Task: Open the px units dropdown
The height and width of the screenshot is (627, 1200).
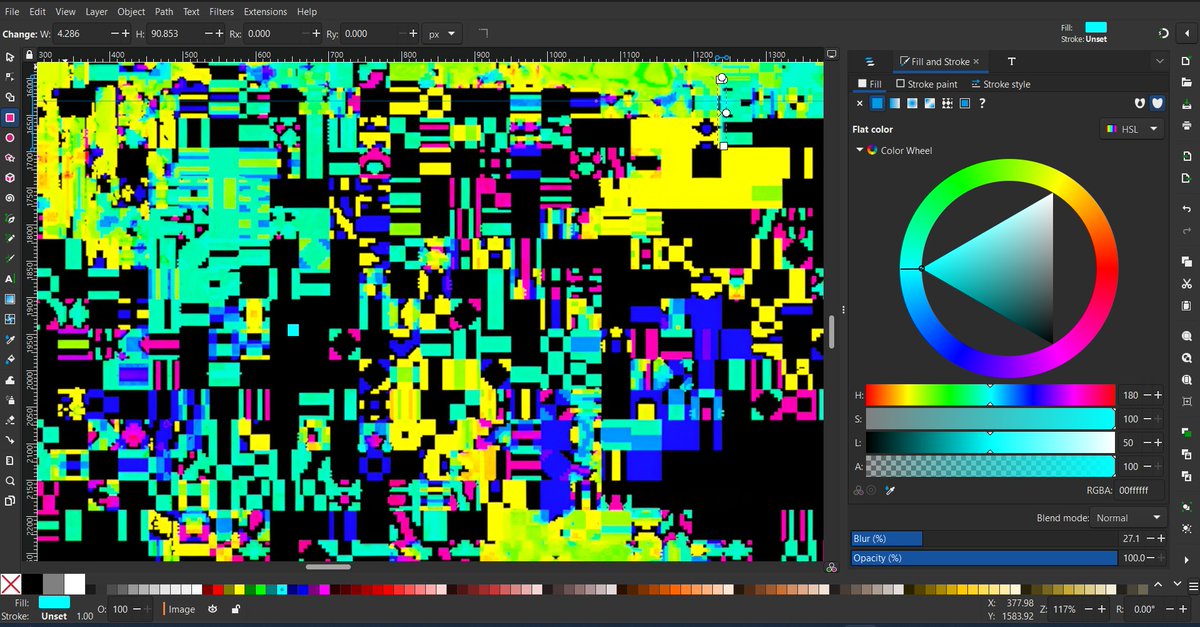Action: point(441,33)
